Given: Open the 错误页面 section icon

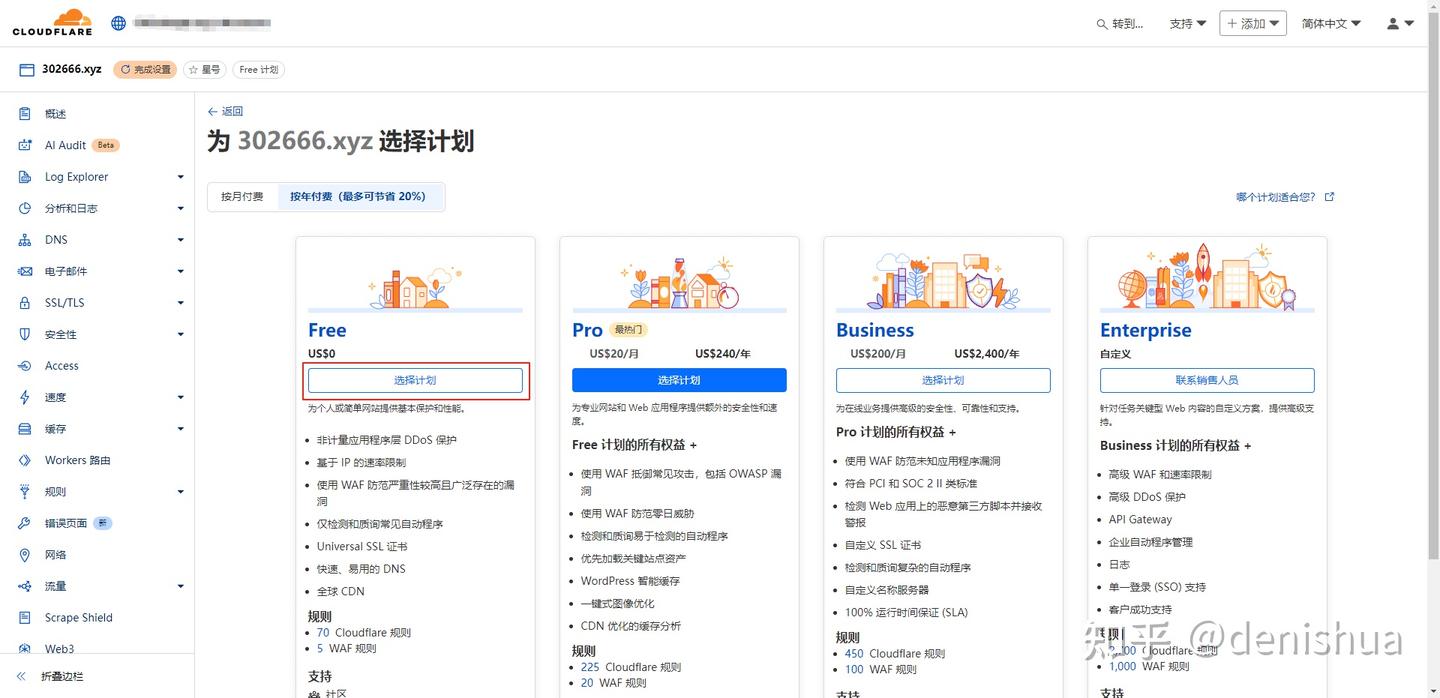Looking at the screenshot, I should (25, 522).
